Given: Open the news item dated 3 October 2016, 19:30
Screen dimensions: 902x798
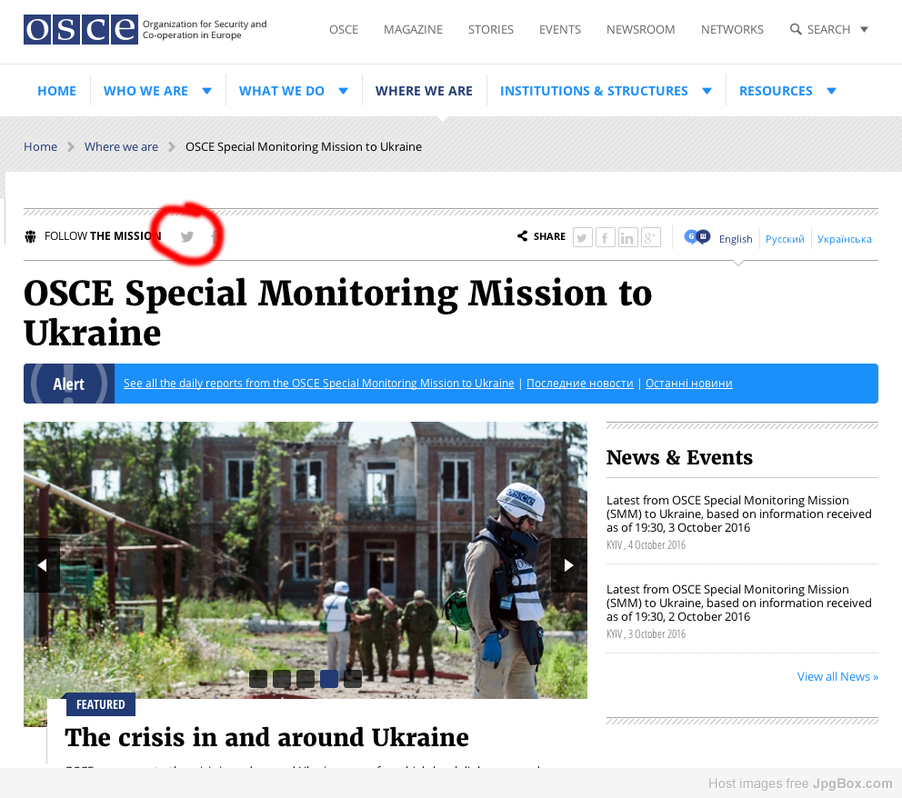Looking at the screenshot, I should [739, 514].
